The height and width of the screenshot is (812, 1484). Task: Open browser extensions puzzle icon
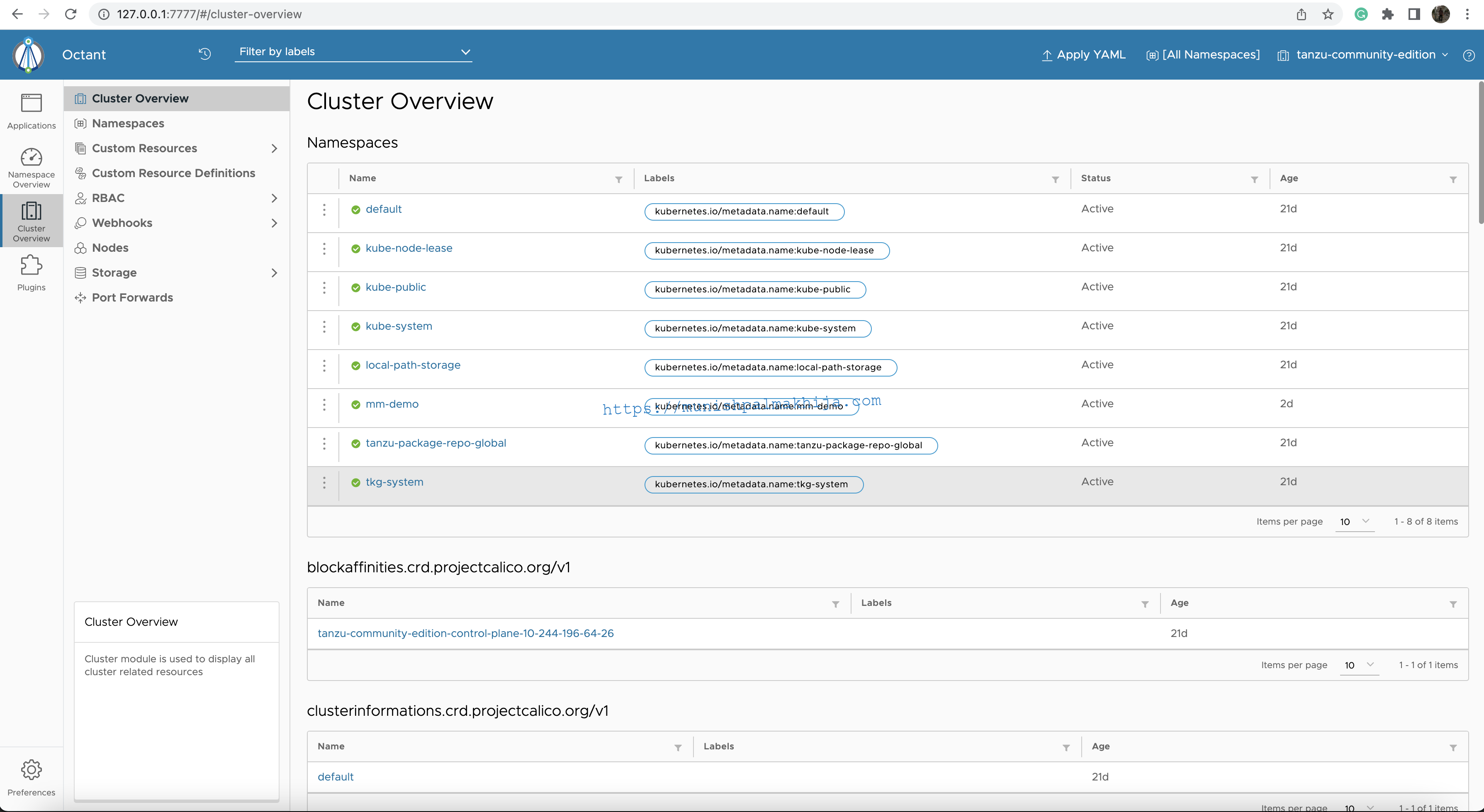(1387, 15)
